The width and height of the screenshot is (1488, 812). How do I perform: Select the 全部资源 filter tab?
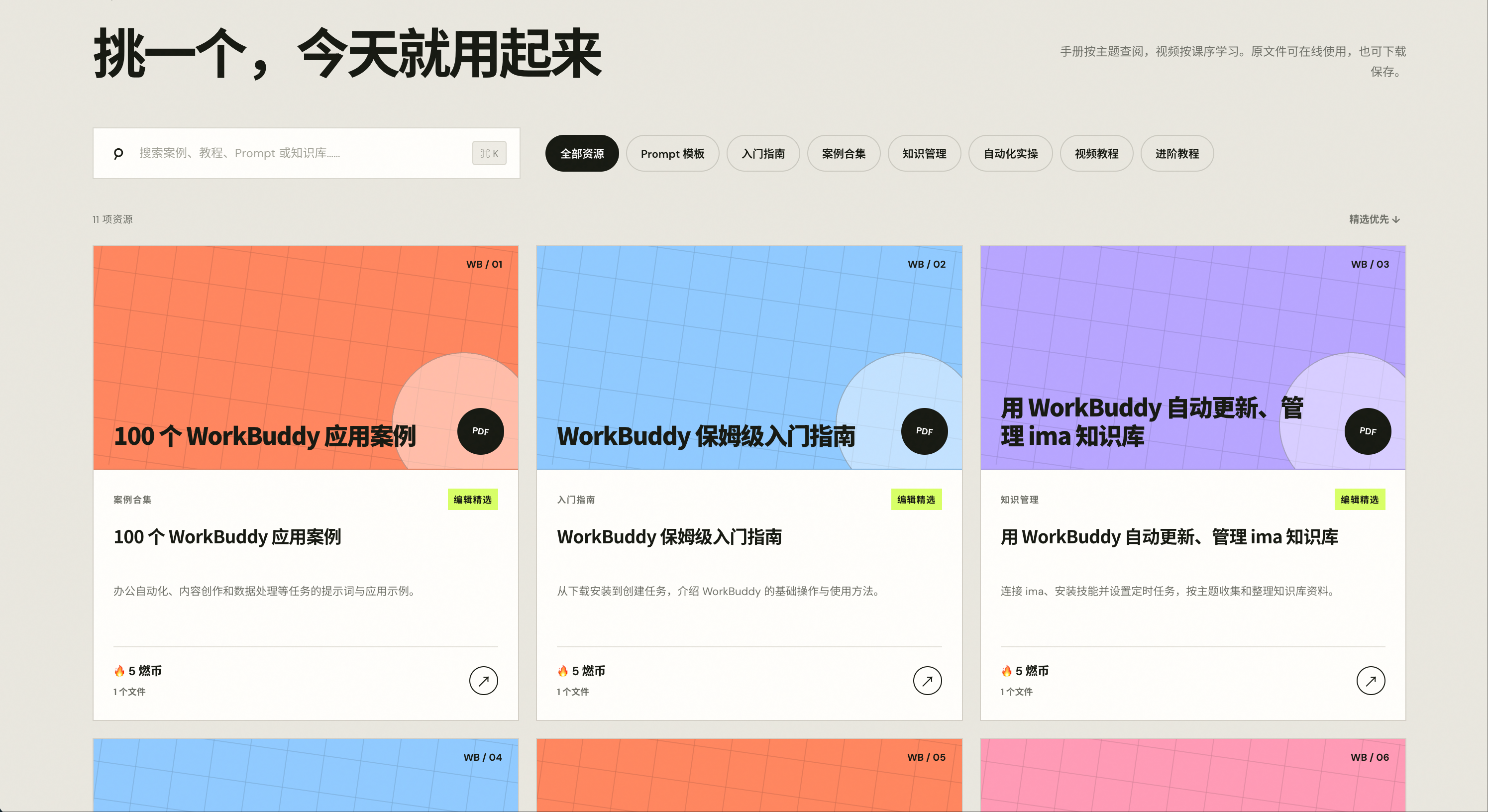click(x=582, y=154)
